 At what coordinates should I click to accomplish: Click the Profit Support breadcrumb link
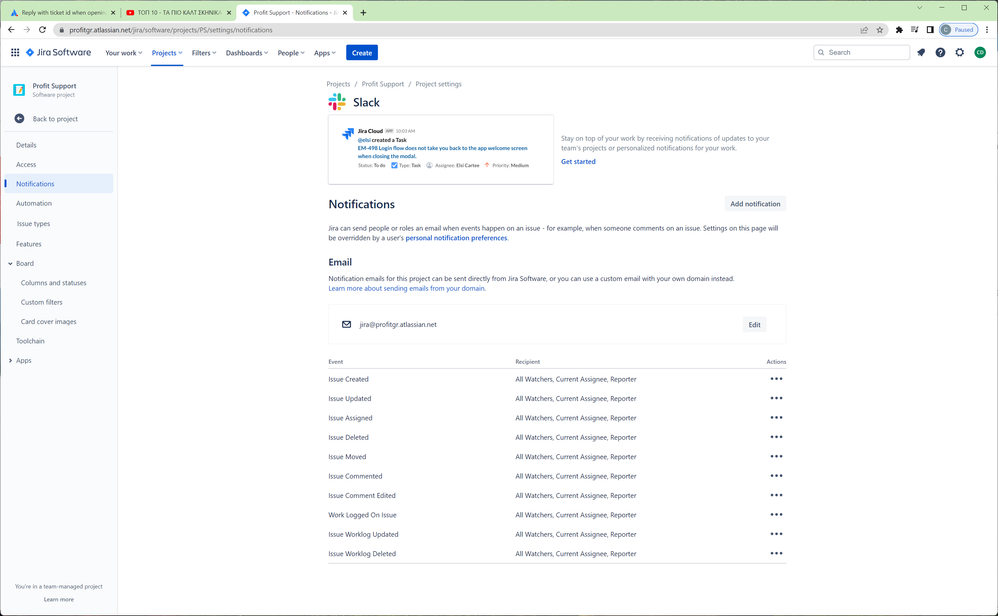click(x=383, y=84)
